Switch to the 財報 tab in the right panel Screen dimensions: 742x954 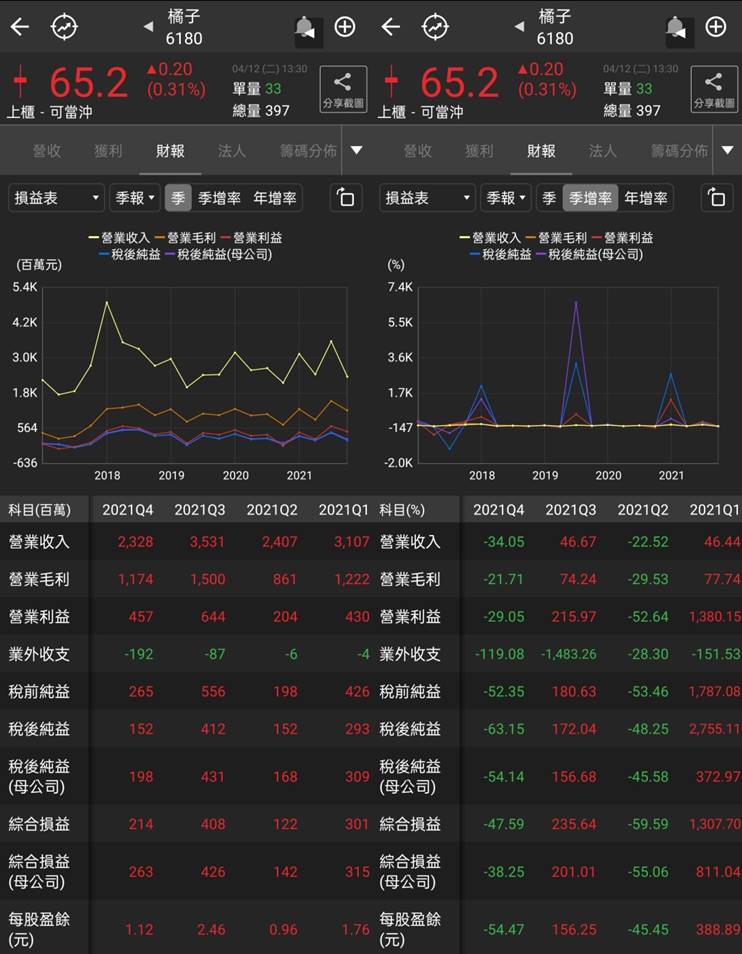(541, 151)
